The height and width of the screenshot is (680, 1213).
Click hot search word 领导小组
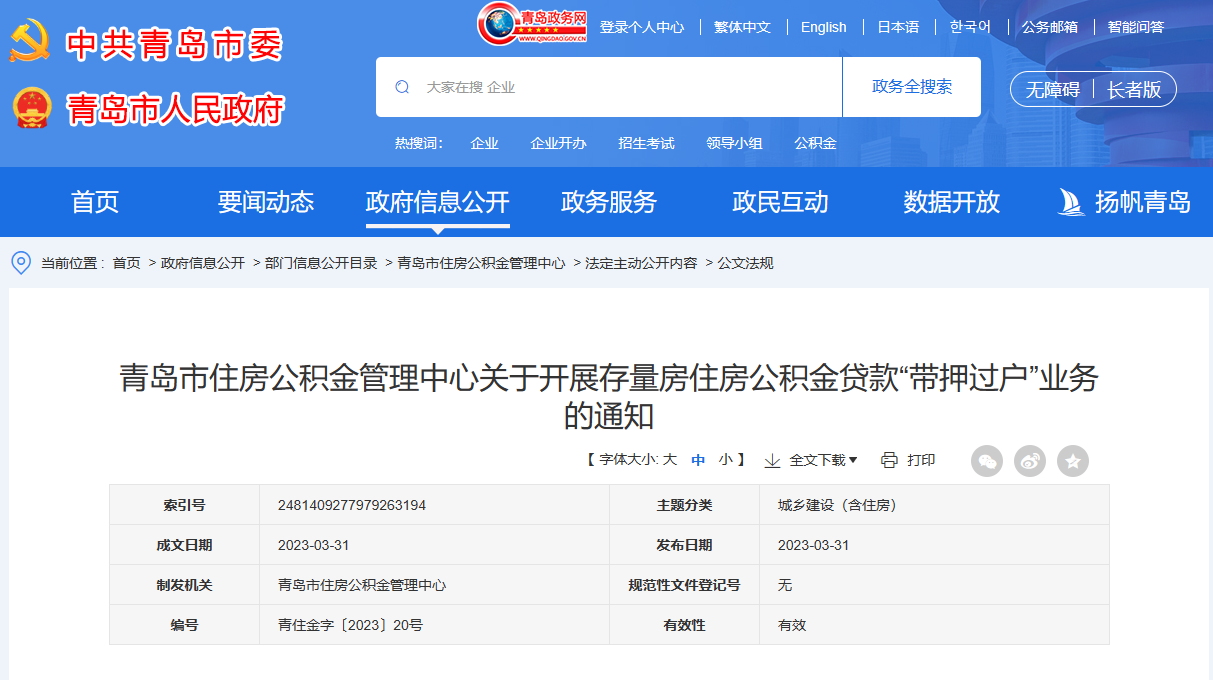click(735, 143)
